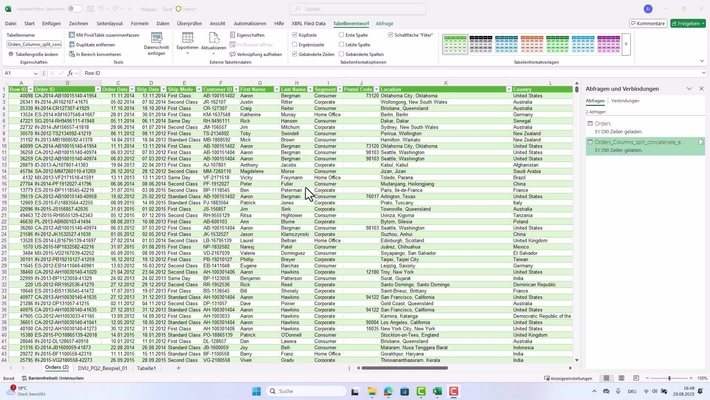The image size is (710, 400).
Task: Open the Location filter dropdown
Action: tap(509, 89)
